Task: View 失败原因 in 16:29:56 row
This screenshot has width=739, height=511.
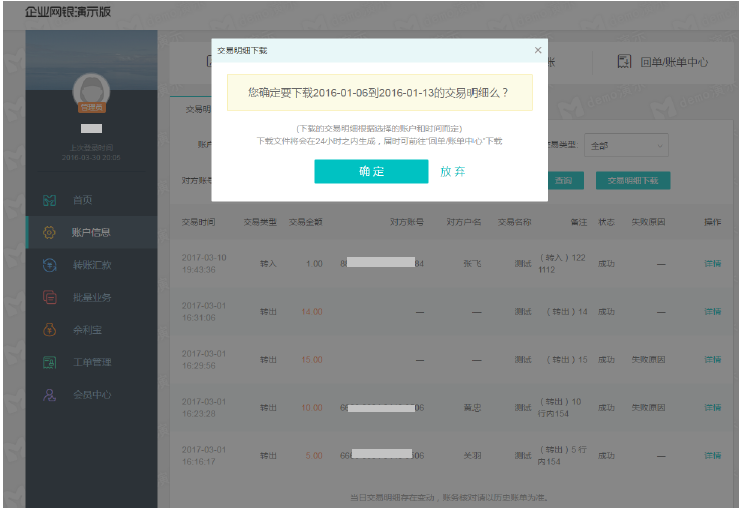Action: (648, 360)
